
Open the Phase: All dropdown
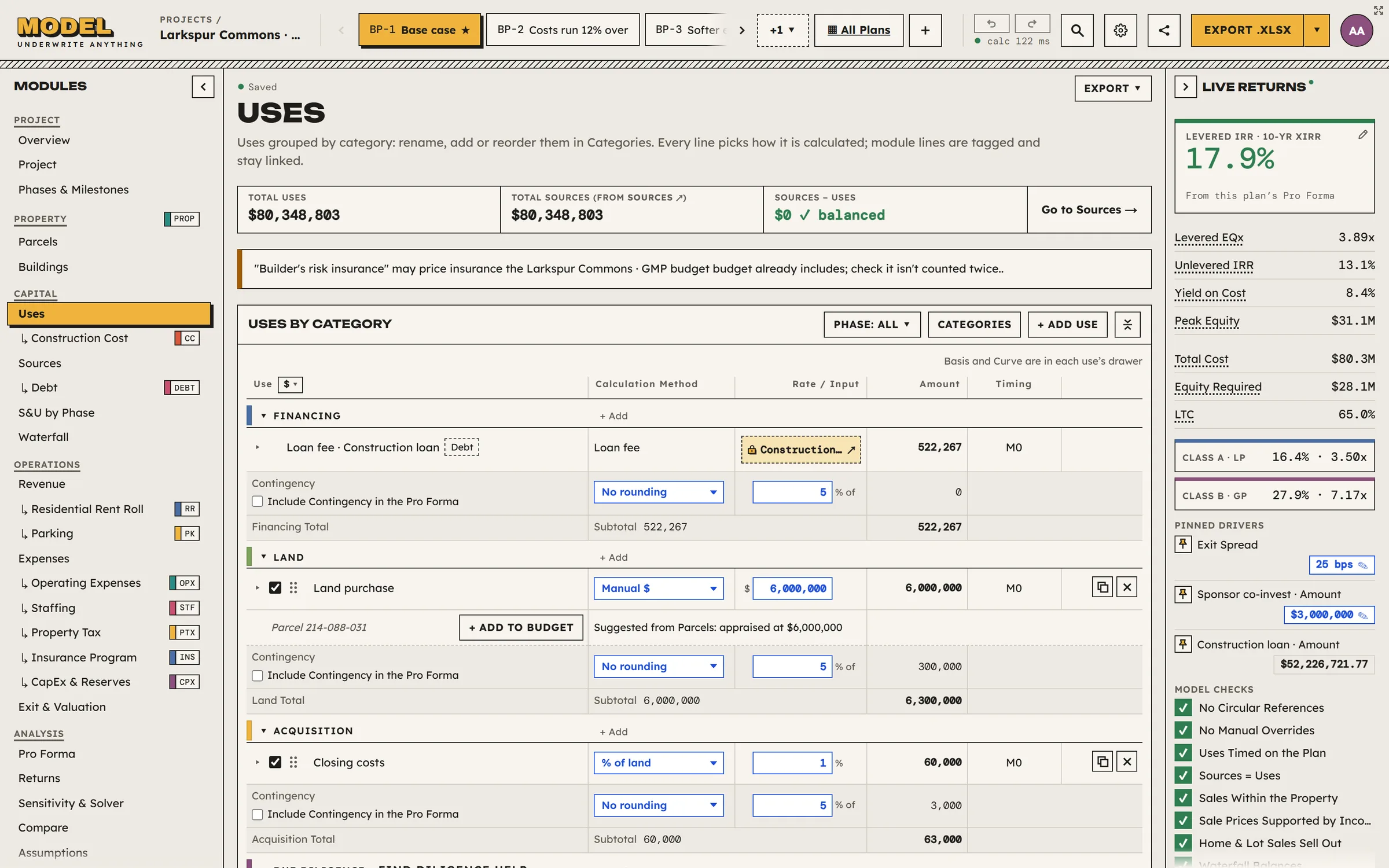point(872,325)
